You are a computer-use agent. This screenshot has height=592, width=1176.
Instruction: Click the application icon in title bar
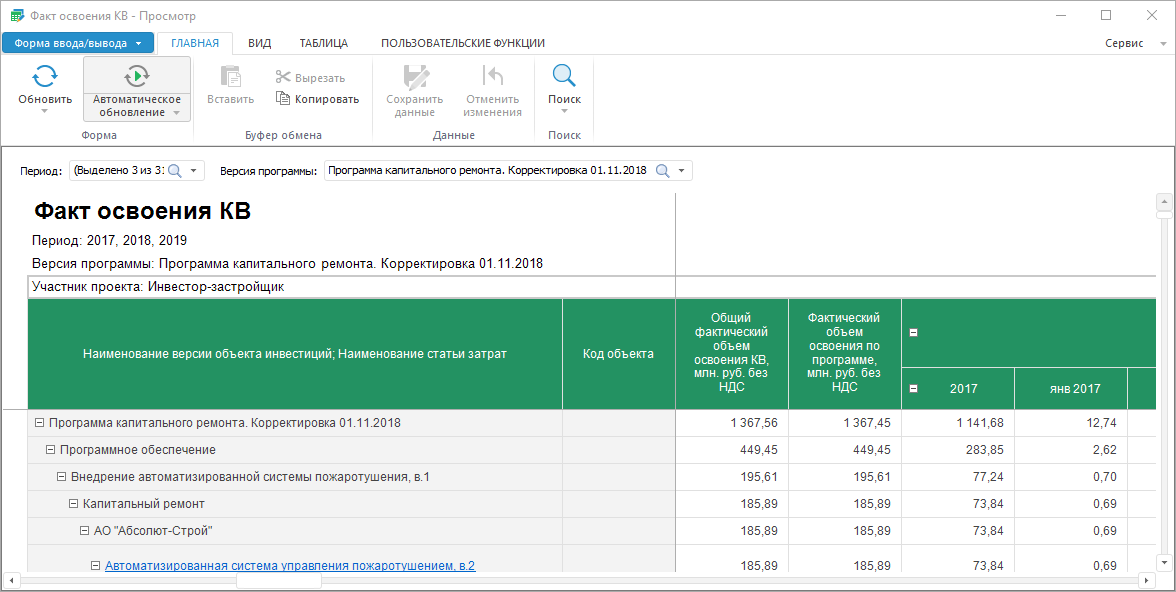point(15,16)
